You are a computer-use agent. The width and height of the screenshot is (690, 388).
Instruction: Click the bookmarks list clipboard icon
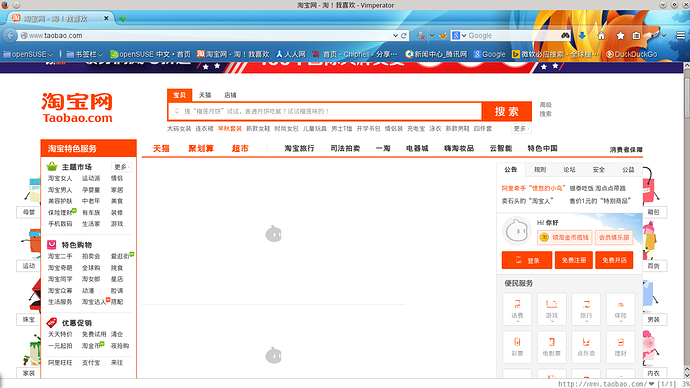tap(636, 36)
